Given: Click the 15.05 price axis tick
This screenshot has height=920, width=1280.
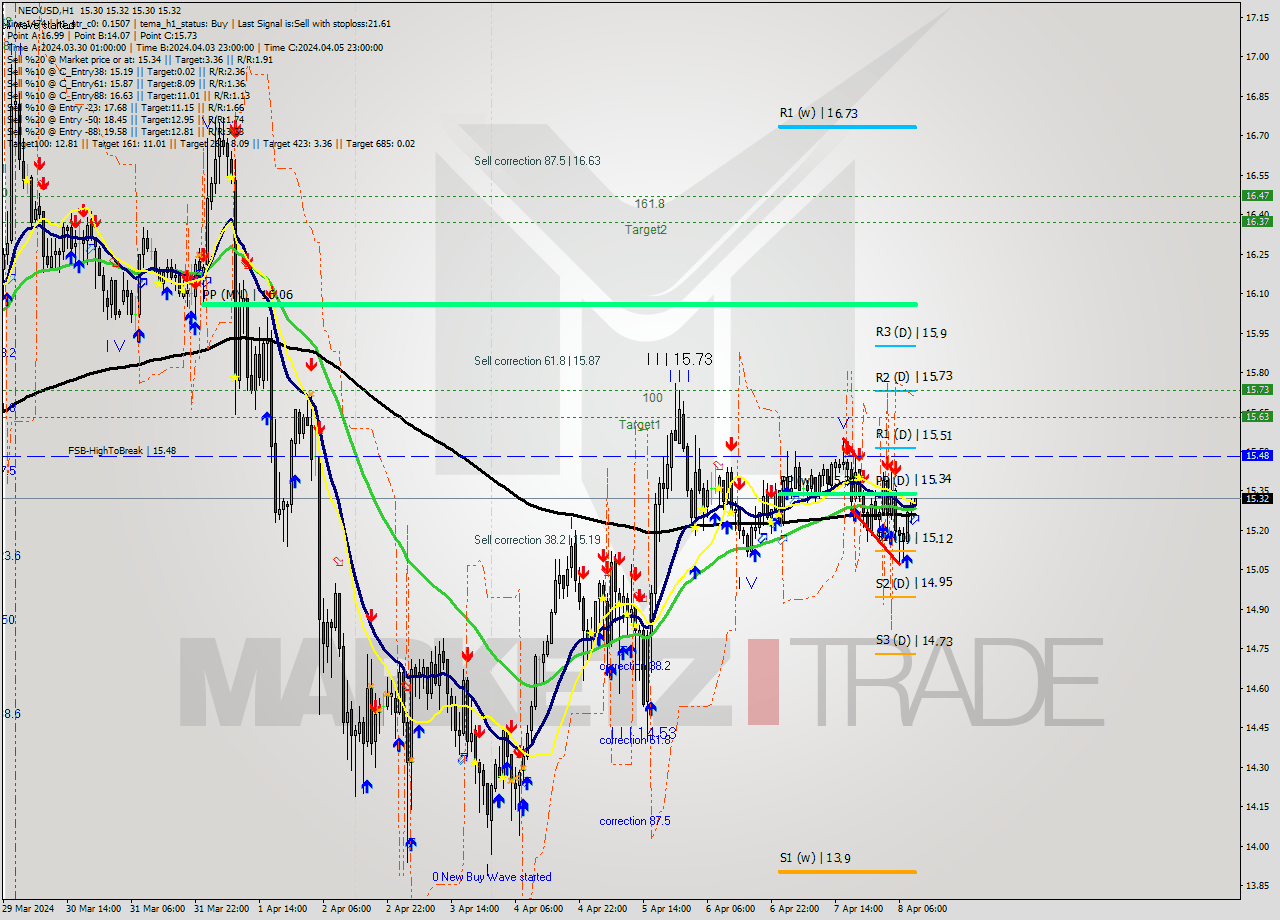Looking at the screenshot, I should pyautogui.click(x=1257, y=570).
